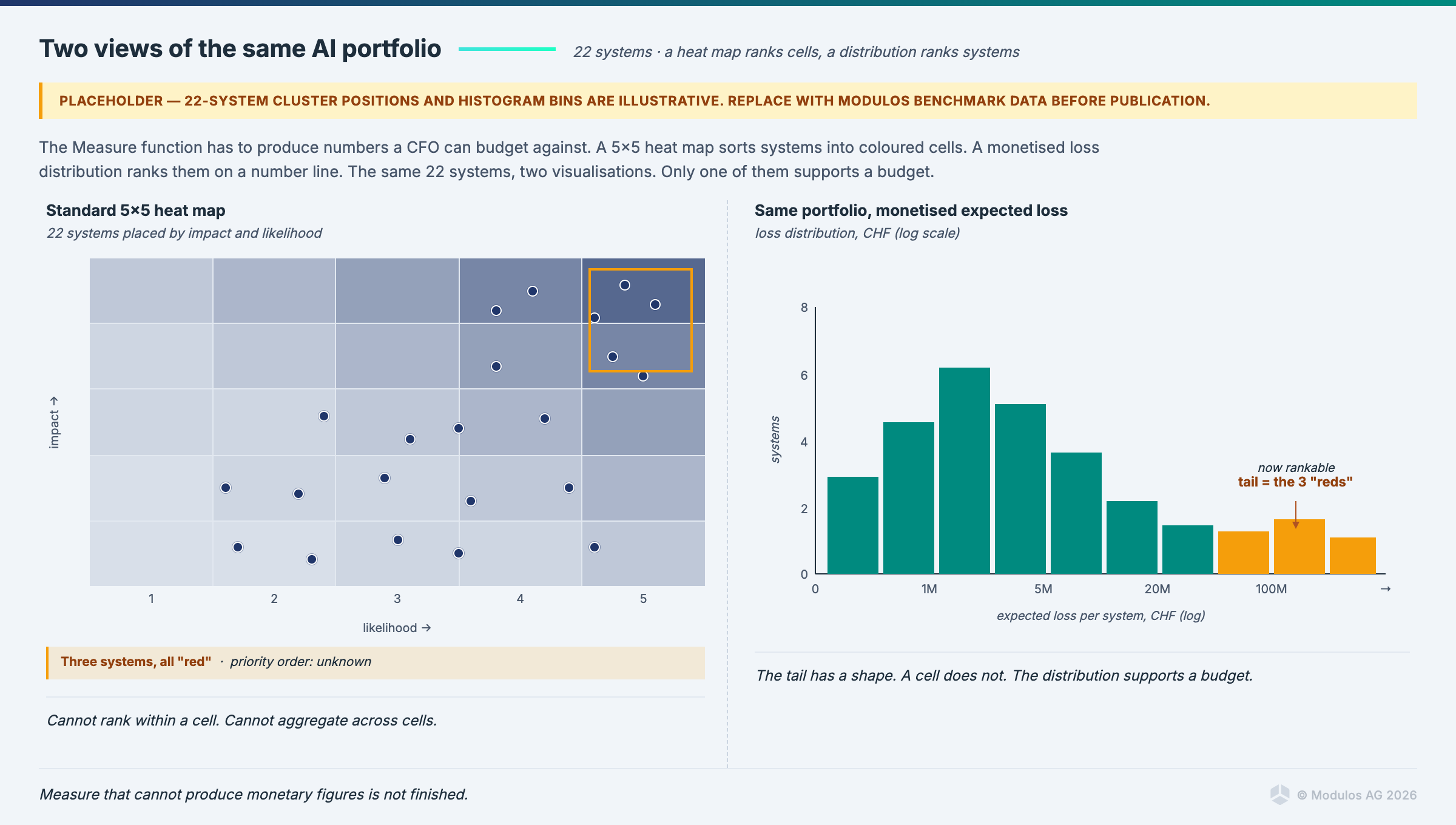Click the 'Two views of the same AI portfolio' title
This screenshot has width=1456, height=825.
coord(240,49)
